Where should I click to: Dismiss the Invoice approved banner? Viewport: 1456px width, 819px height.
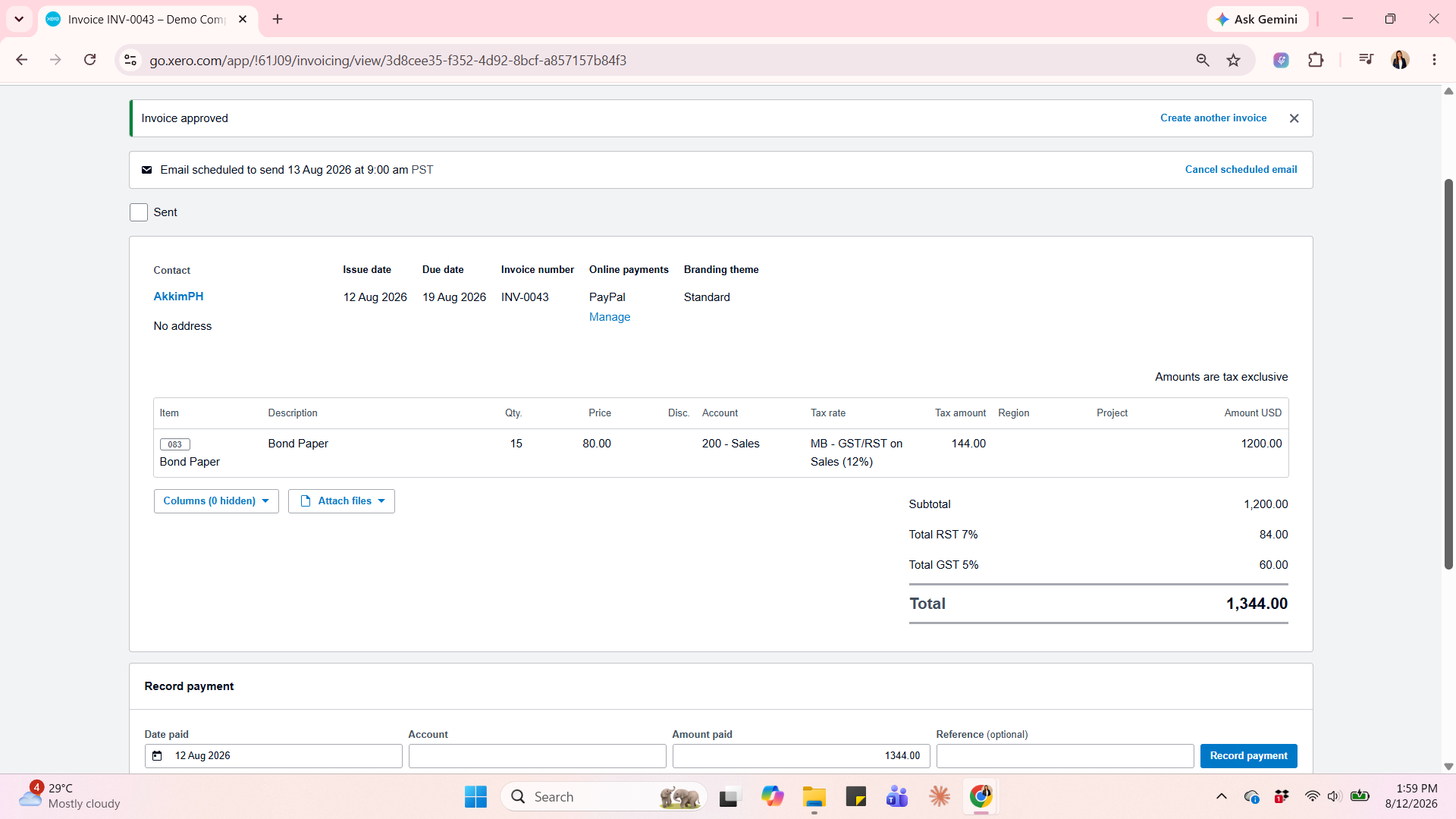(1294, 118)
